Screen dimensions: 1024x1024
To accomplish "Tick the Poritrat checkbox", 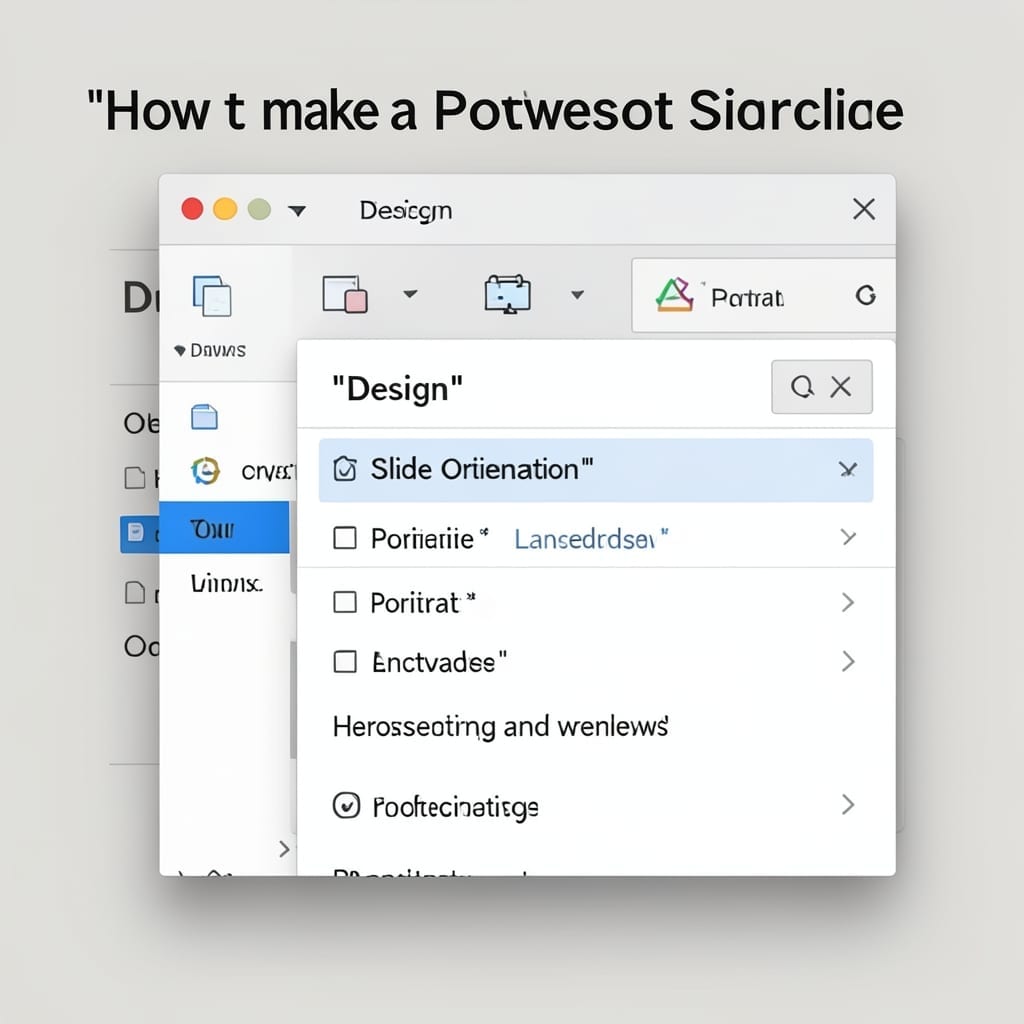I will [x=345, y=602].
